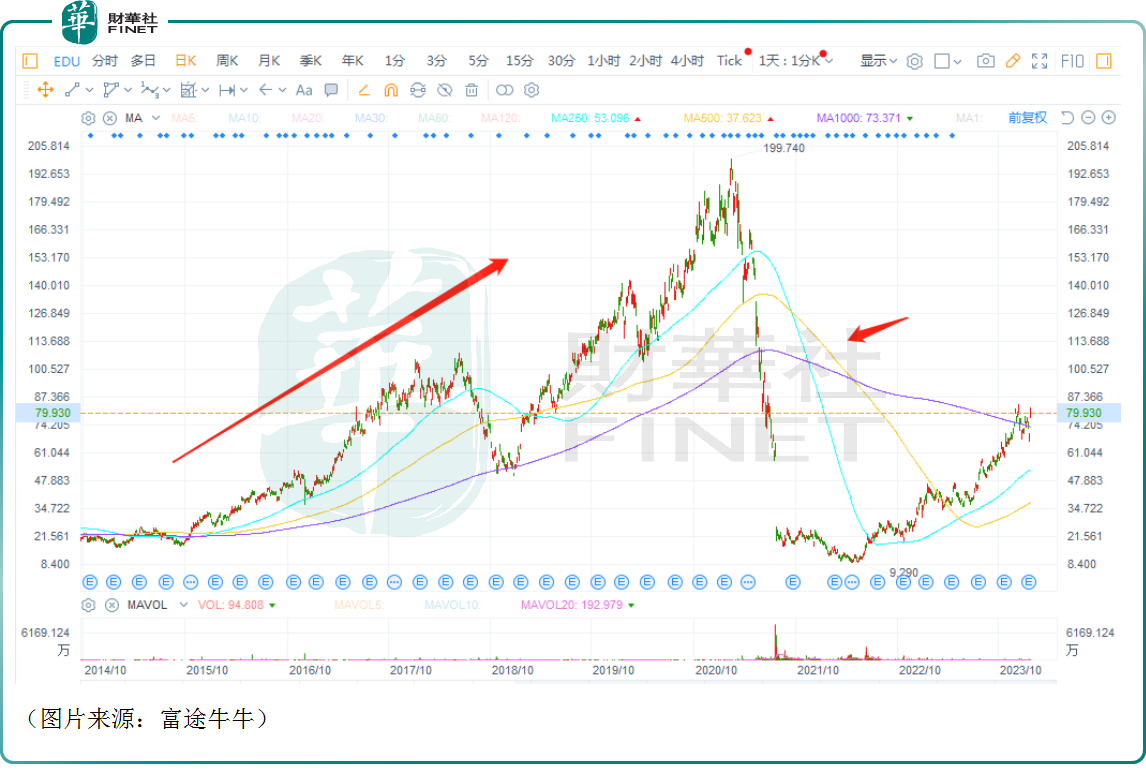
Task: Select the arrow annotation tool
Action: click(265, 90)
